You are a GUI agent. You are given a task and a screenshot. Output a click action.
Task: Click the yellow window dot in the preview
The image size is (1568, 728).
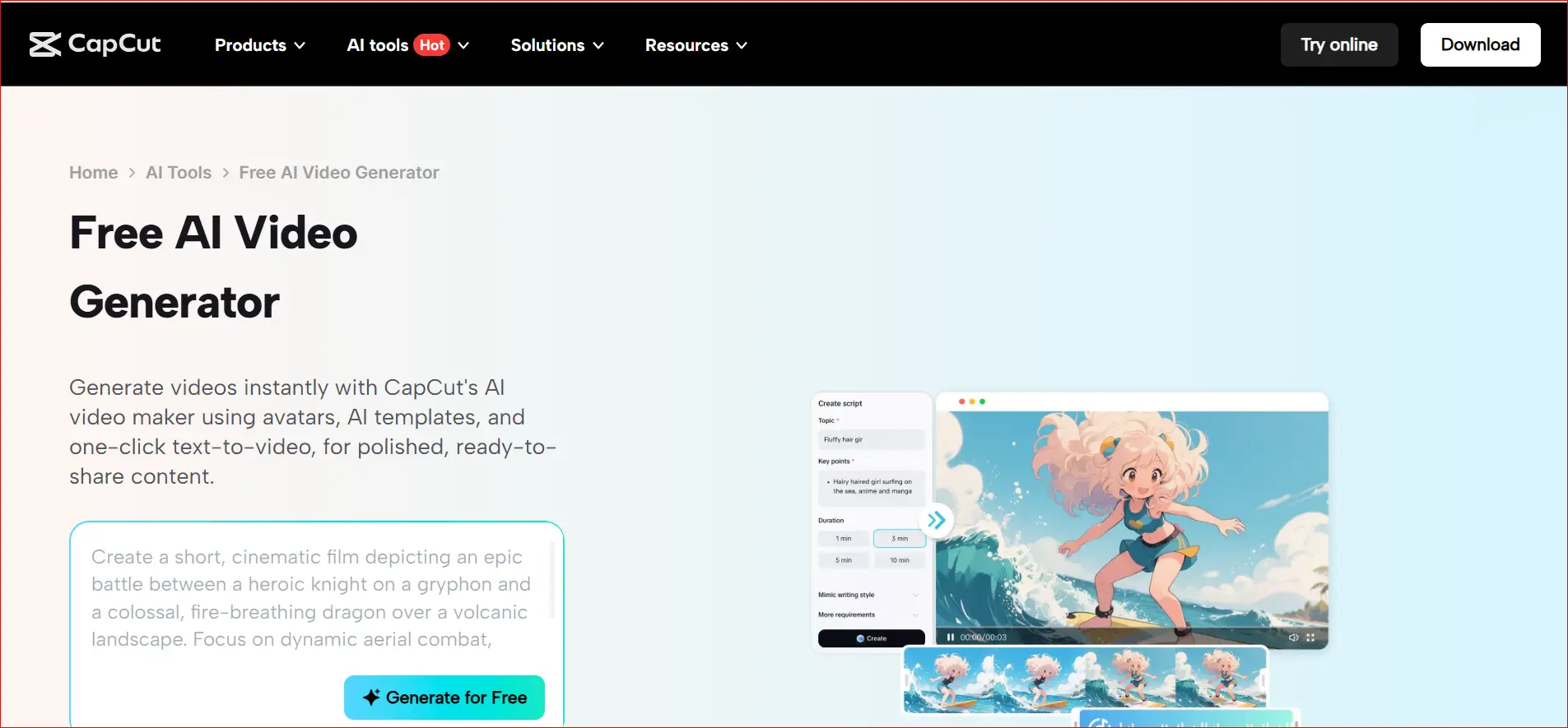click(x=972, y=401)
